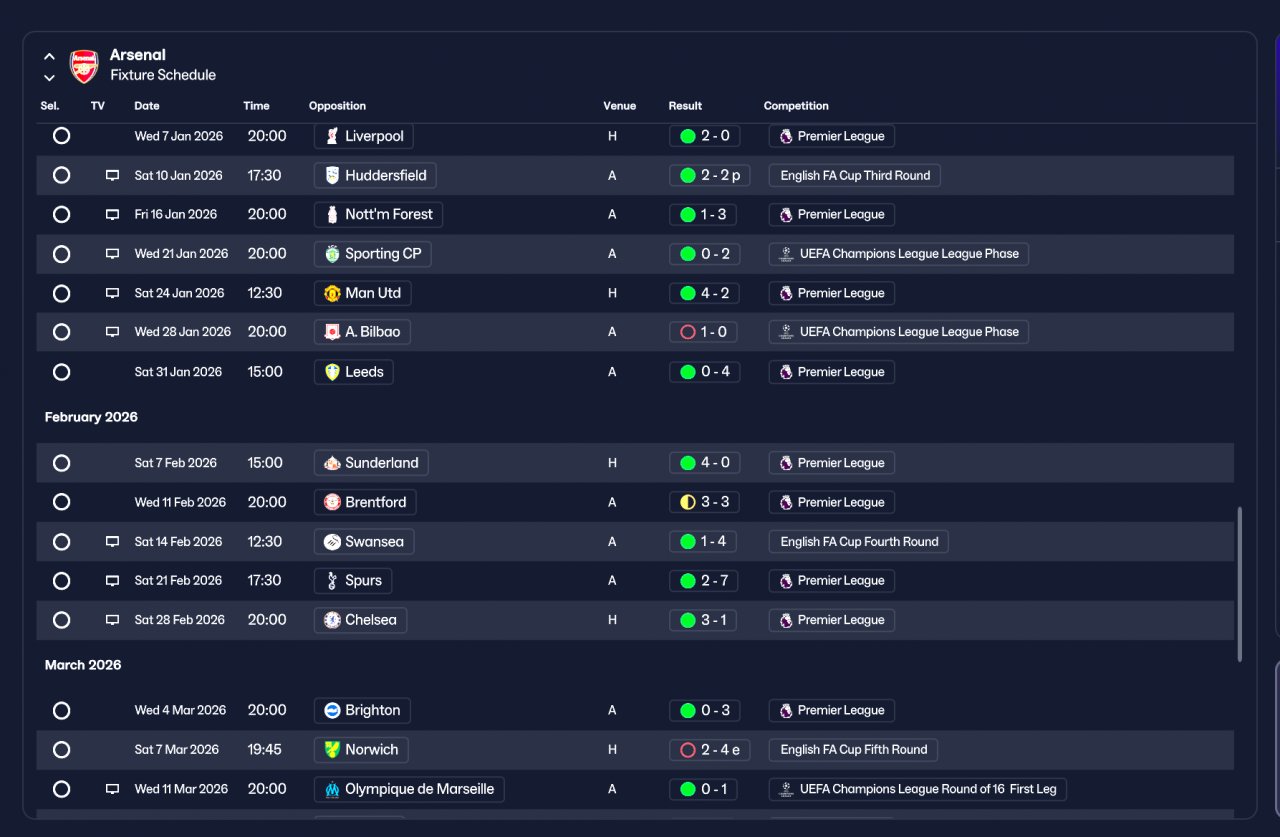
Task: Click the TV icon for Sporting CP fixture
Action: 112,254
